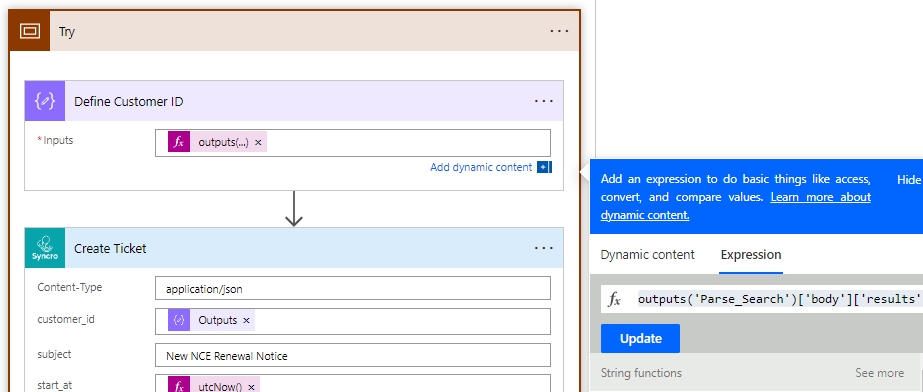
Task: Remove the Outputs token from customer_id
Action: pos(246,321)
